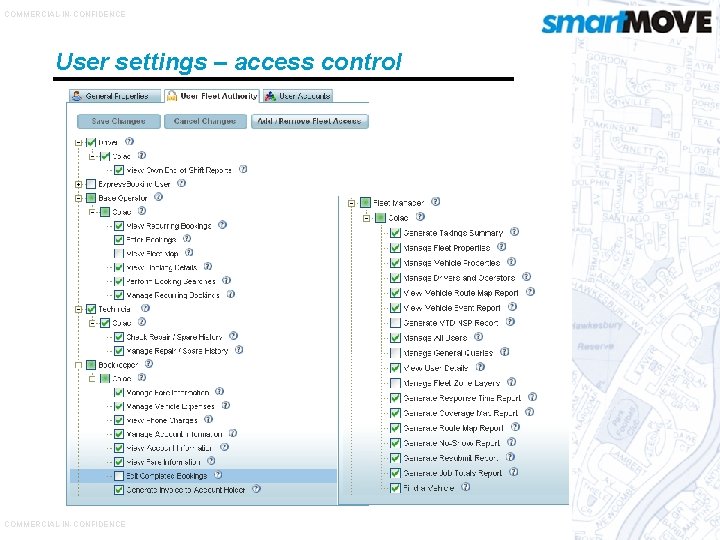Click help icon for Generate Takings Summary
Screen dimensions: 720x540
514,232
